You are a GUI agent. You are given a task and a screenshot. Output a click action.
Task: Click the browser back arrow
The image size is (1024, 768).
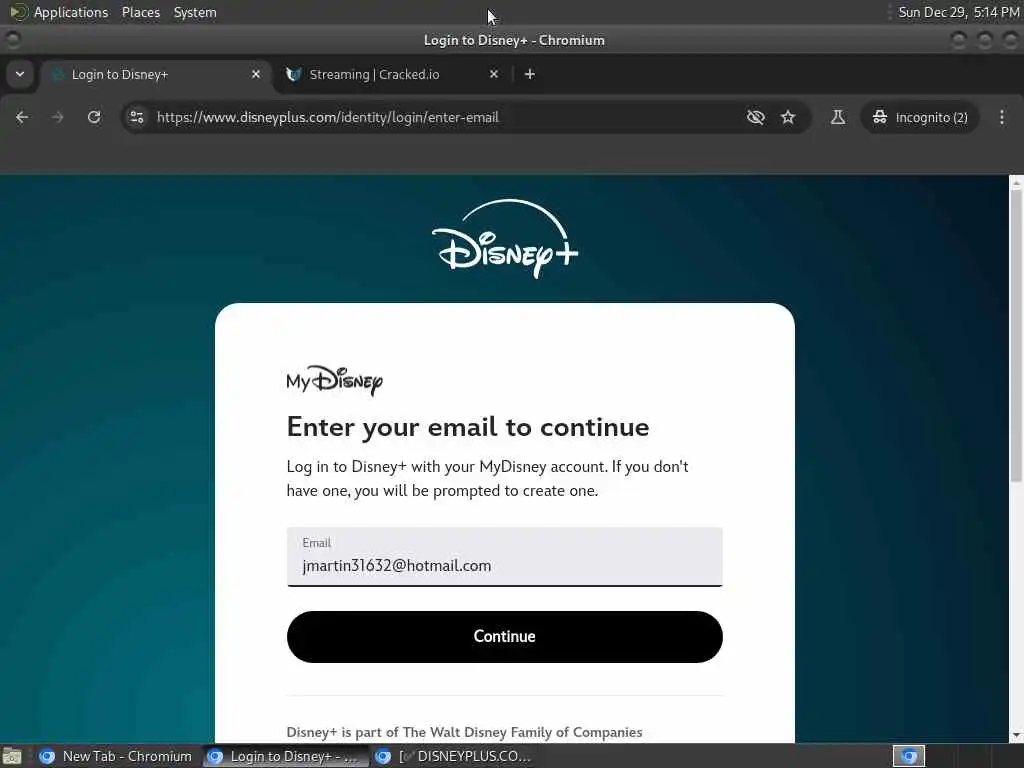tap(22, 118)
